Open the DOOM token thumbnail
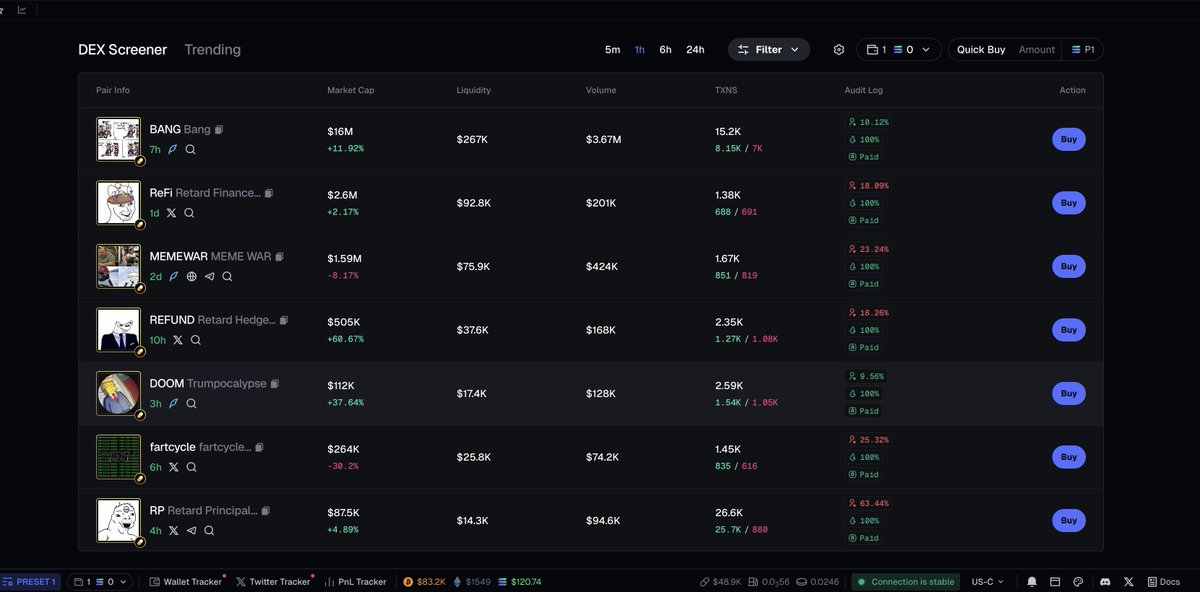This screenshot has height=592, width=1200. click(118, 393)
